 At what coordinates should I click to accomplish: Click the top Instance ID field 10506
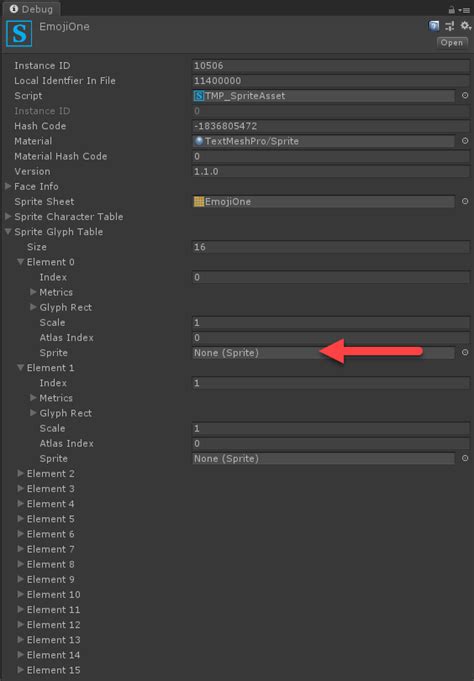[331, 66]
